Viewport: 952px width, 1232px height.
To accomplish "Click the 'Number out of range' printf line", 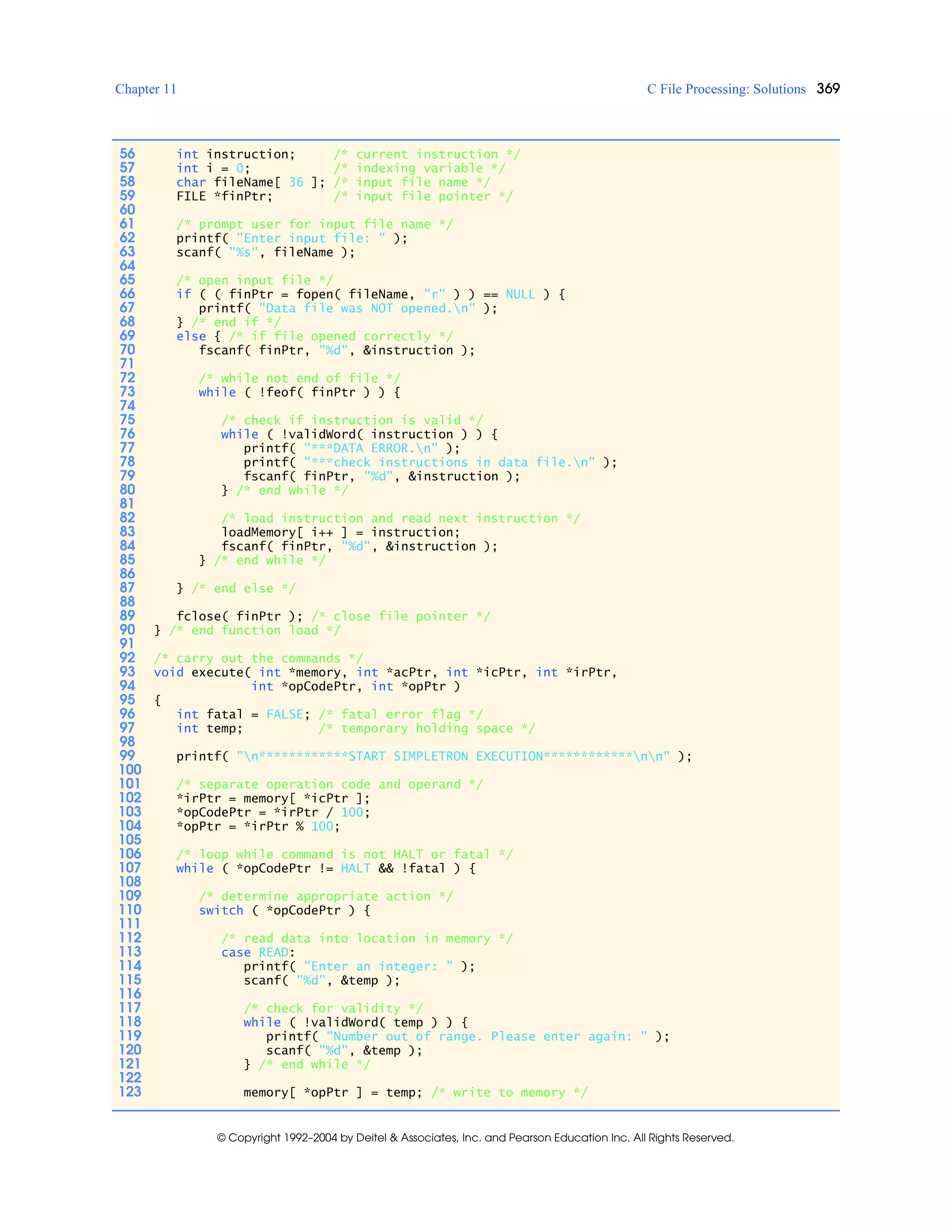I will 467,1036.
